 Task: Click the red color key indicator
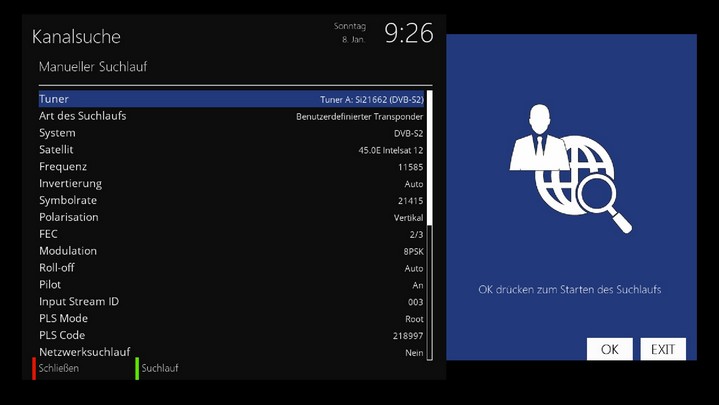coord(34,368)
